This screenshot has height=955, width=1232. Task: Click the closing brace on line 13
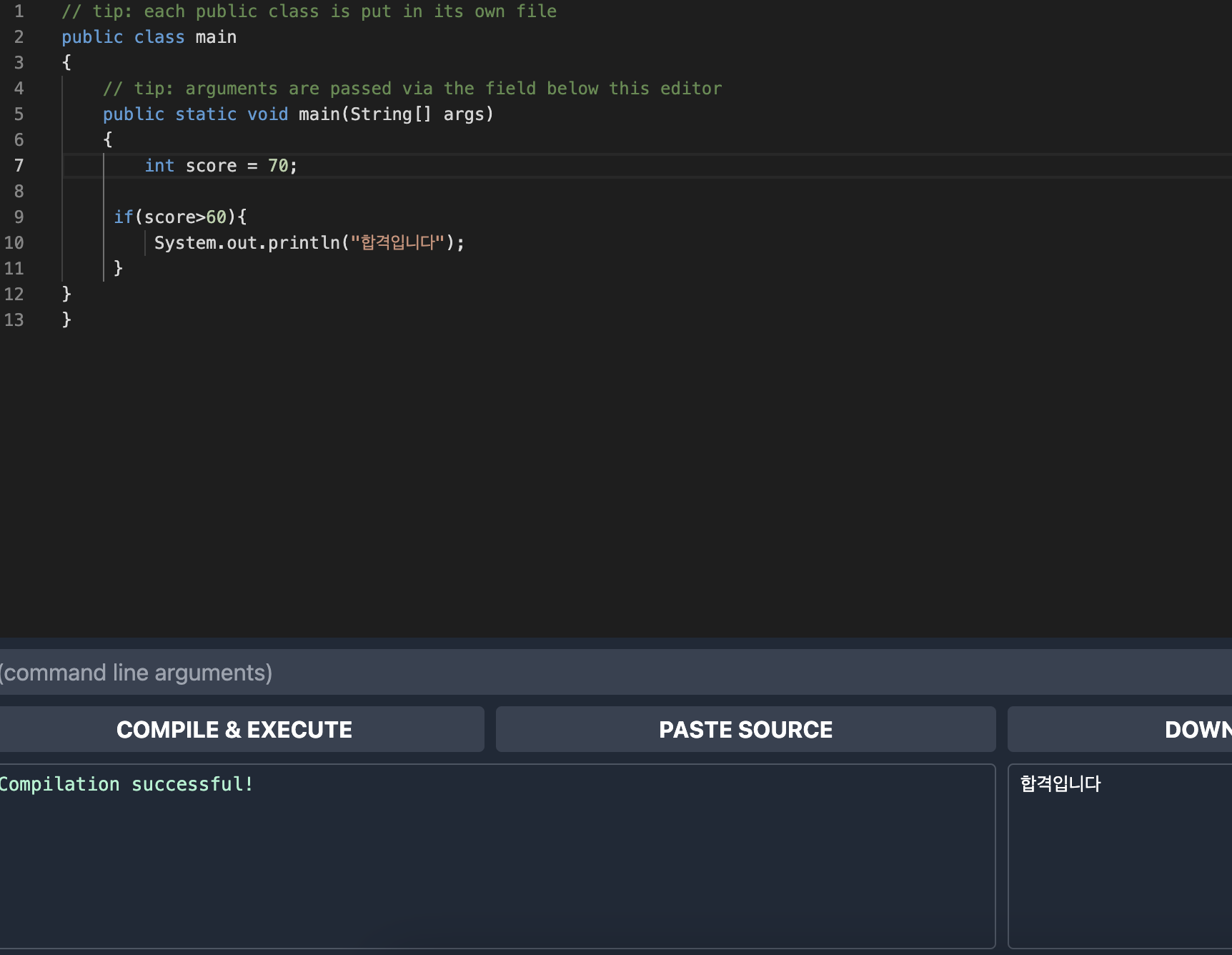tap(66, 320)
